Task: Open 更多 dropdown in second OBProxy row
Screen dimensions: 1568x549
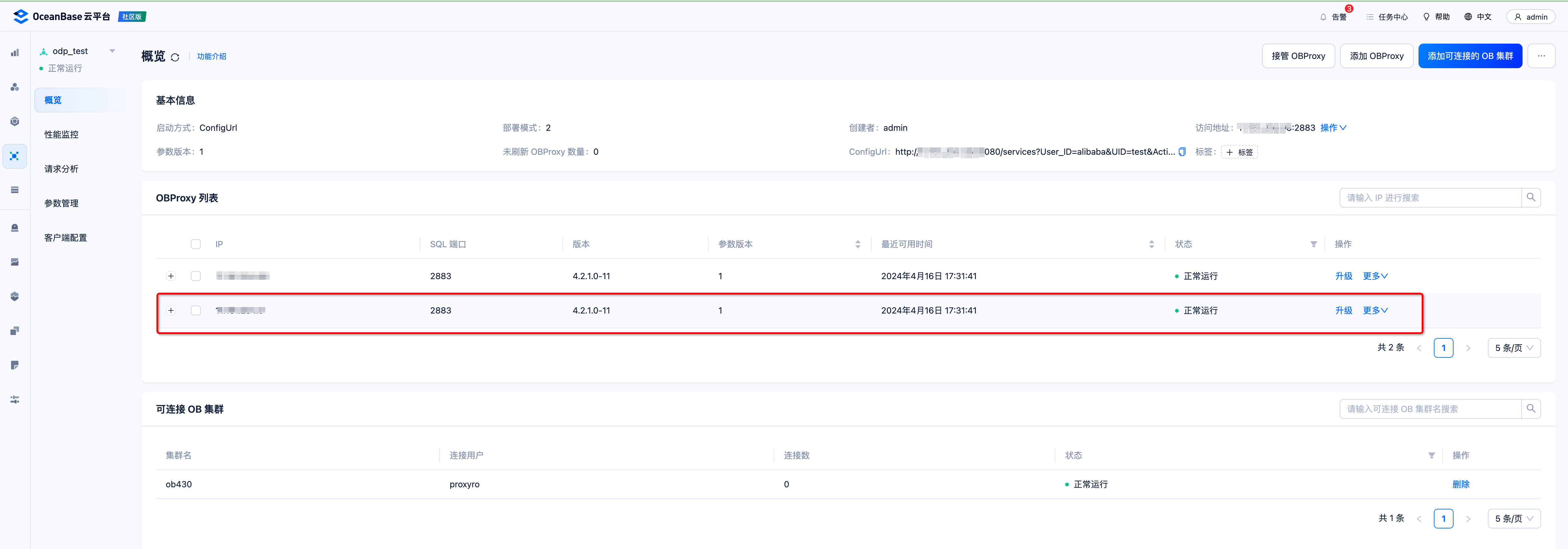Action: click(x=1375, y=310)
